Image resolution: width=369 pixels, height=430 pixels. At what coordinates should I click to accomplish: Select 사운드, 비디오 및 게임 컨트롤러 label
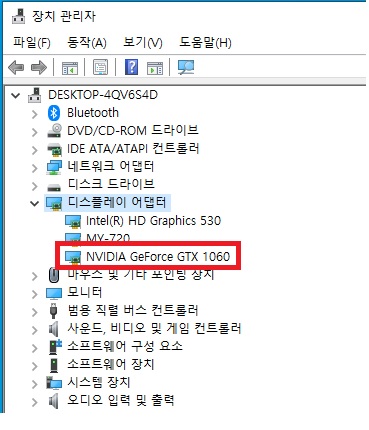[154, 328]
